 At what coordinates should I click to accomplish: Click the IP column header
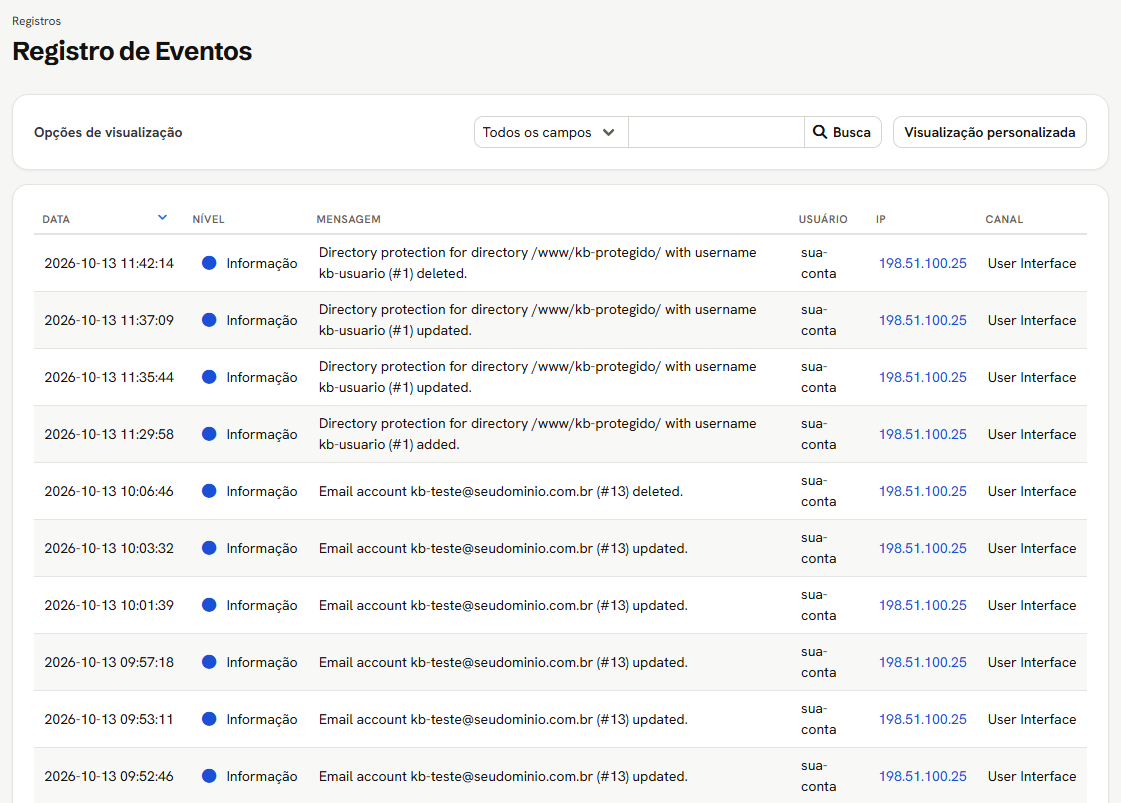click(x=881, y=220)
